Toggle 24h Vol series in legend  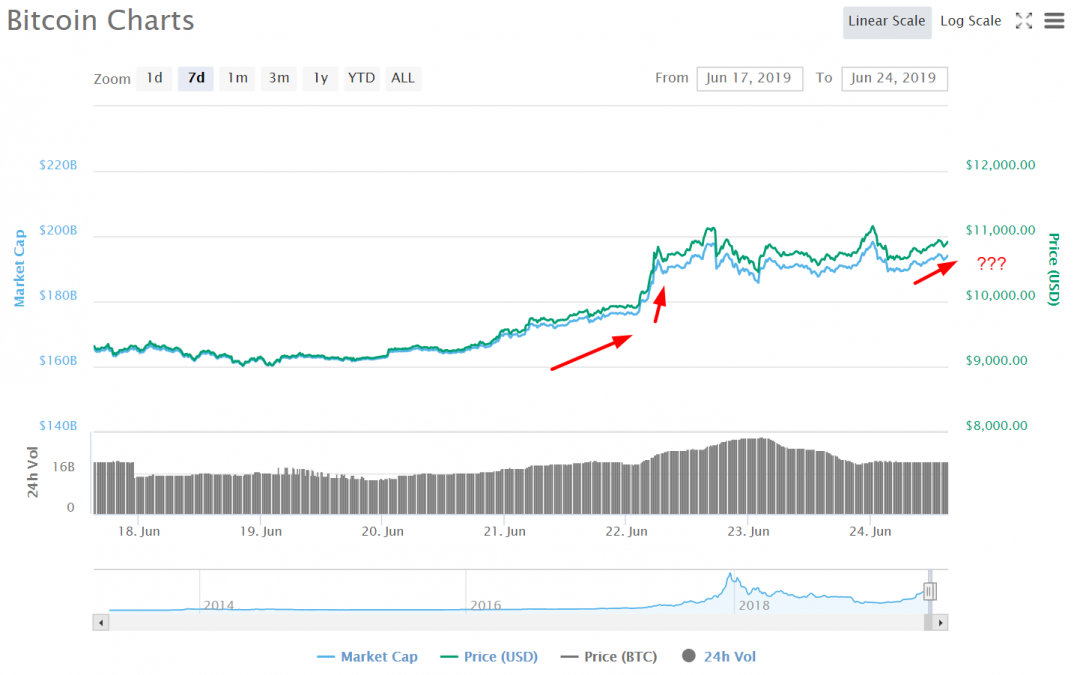pyautogui.click(x=718, y=657)
